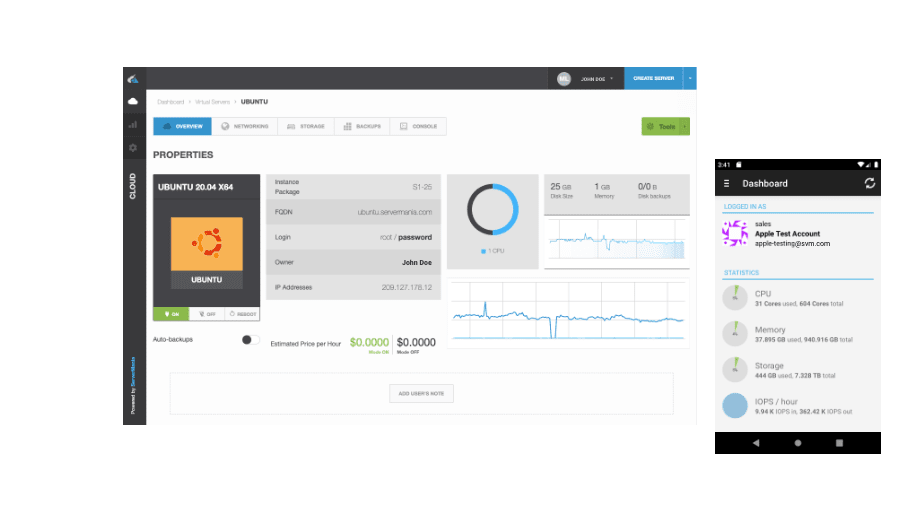Open the statistics bar chart sidebar icon

tap(133, 125)
